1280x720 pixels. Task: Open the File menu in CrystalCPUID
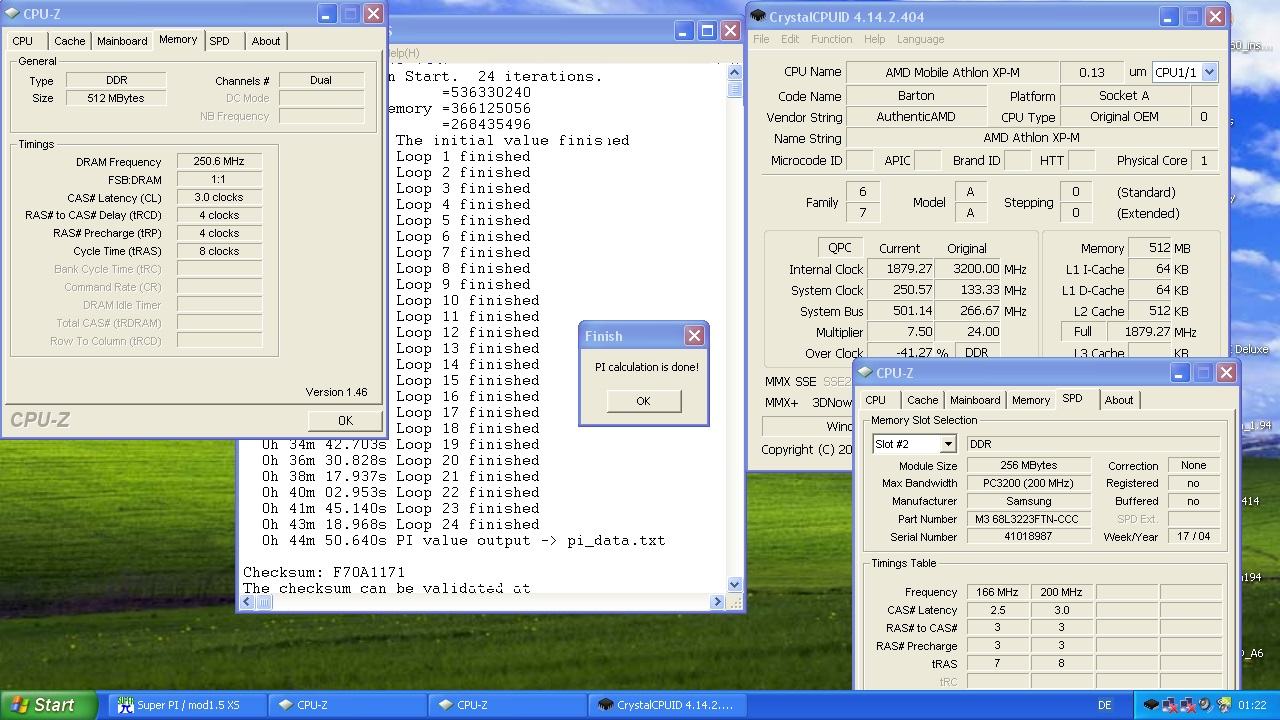coord(761,39)
